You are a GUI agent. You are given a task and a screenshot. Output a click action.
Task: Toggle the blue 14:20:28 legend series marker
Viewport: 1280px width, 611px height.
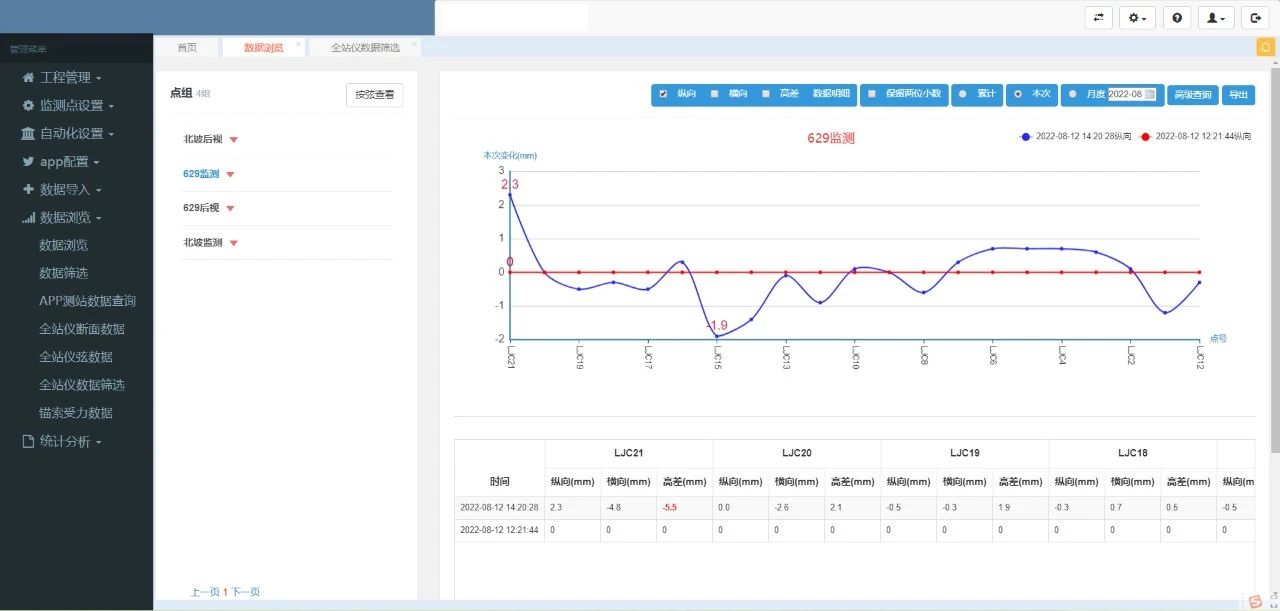(x=1025, y=136)
